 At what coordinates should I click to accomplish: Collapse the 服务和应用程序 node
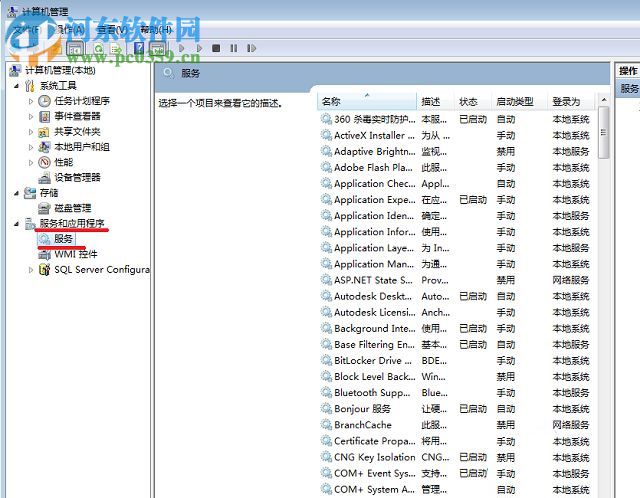16,224
